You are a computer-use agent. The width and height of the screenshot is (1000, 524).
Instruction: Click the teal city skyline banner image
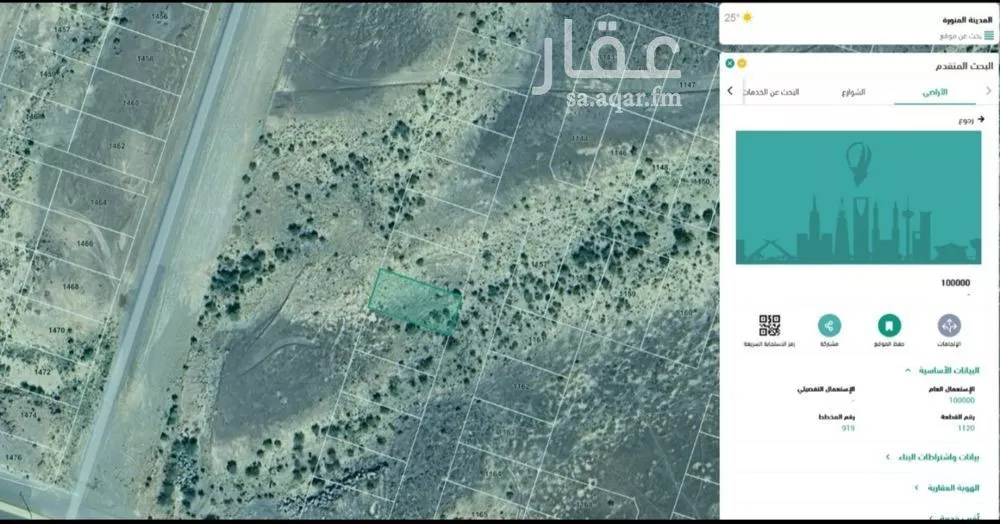point(858,197)
